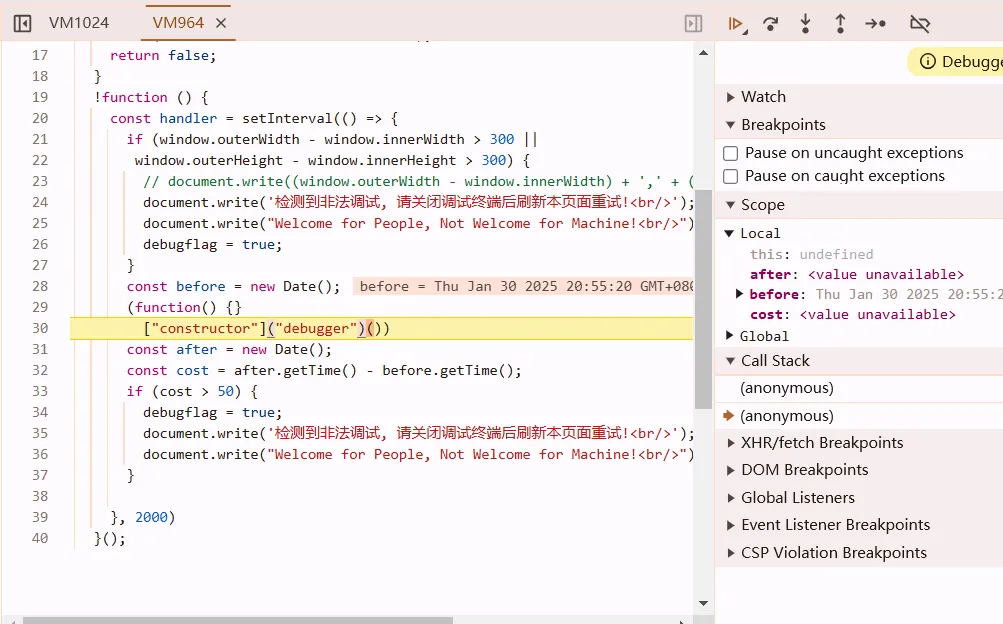
Task: Click the Debugger paused info badge
Action: point(955,62)
